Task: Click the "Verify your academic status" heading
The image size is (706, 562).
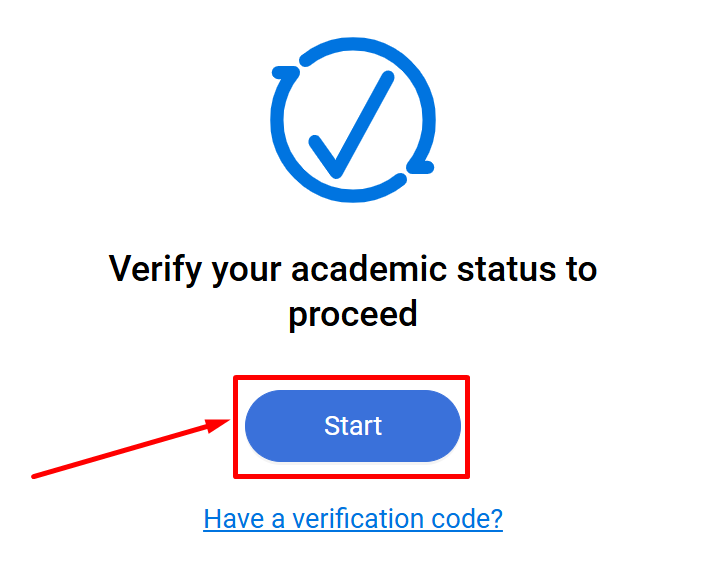Action: click(352, 268)
